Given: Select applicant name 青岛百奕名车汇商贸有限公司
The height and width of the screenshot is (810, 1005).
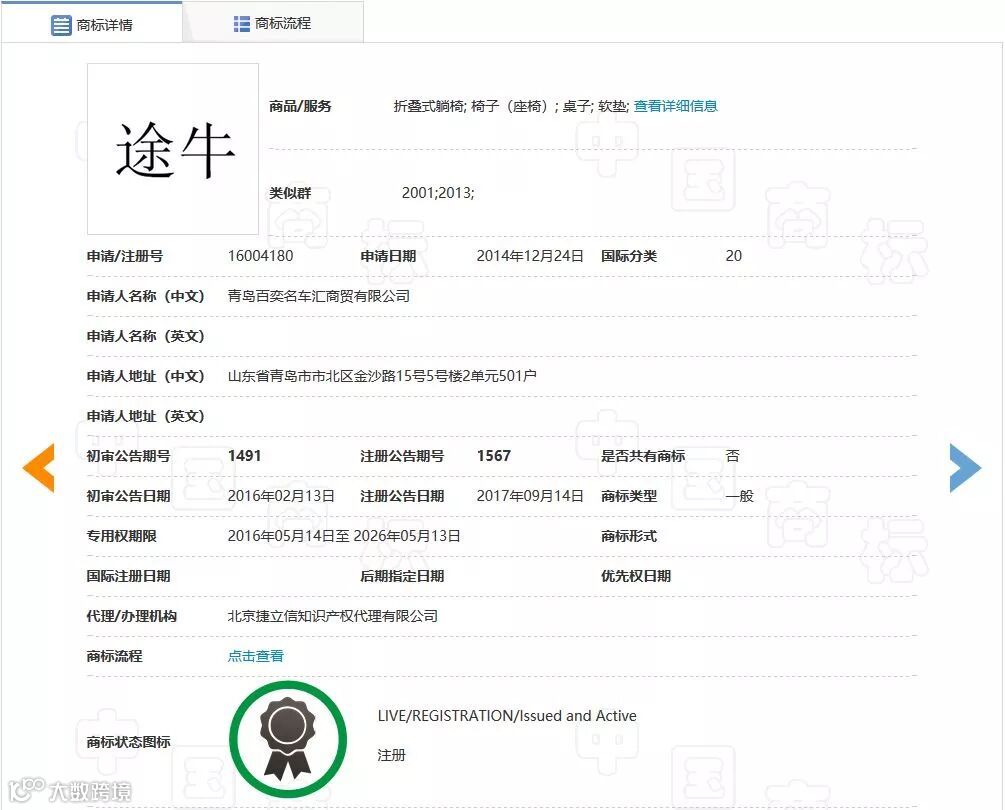Looking at the screenshot, I should pyautogui.click(x=319, y=296).
